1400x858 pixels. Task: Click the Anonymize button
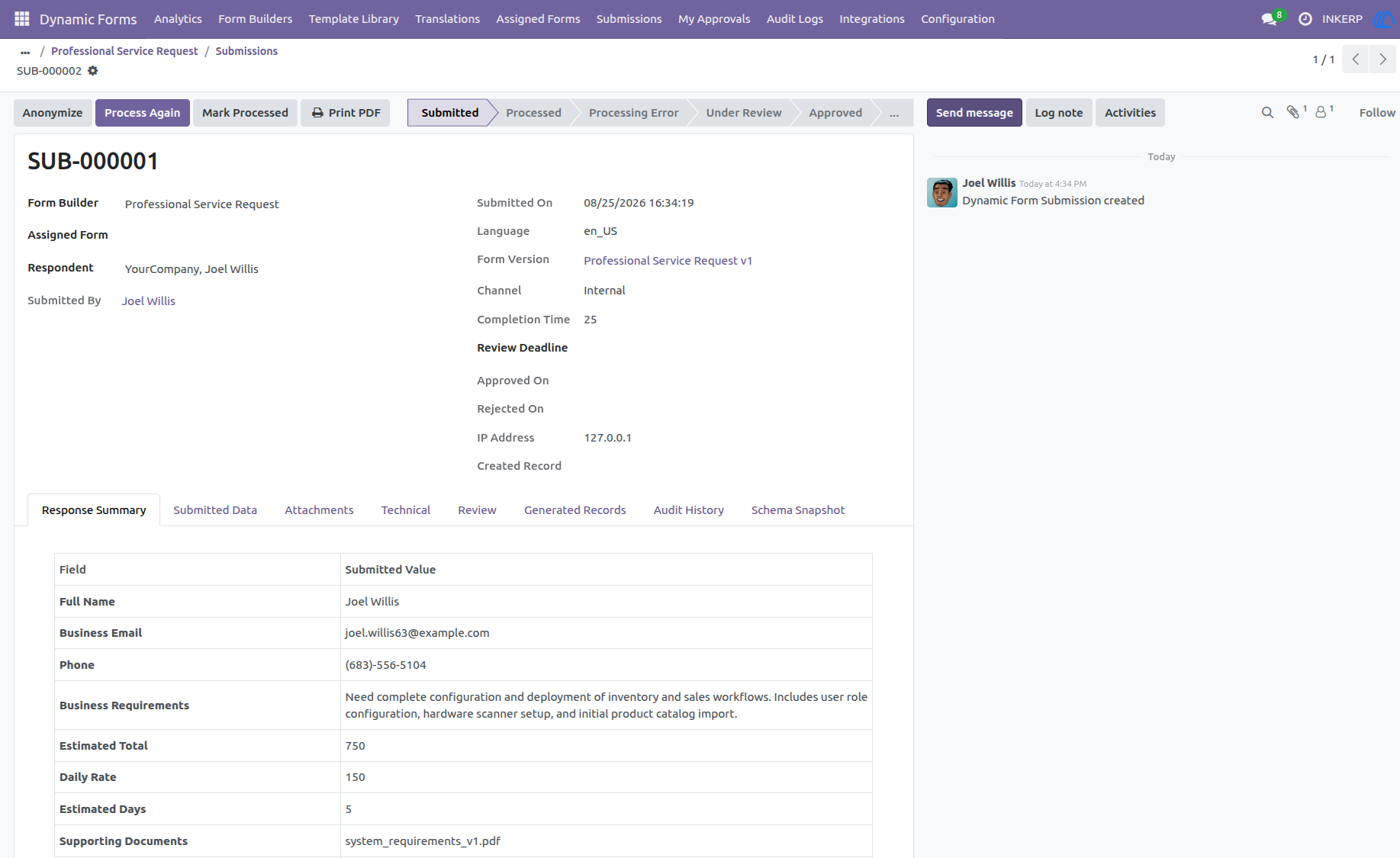pos(53,113)
